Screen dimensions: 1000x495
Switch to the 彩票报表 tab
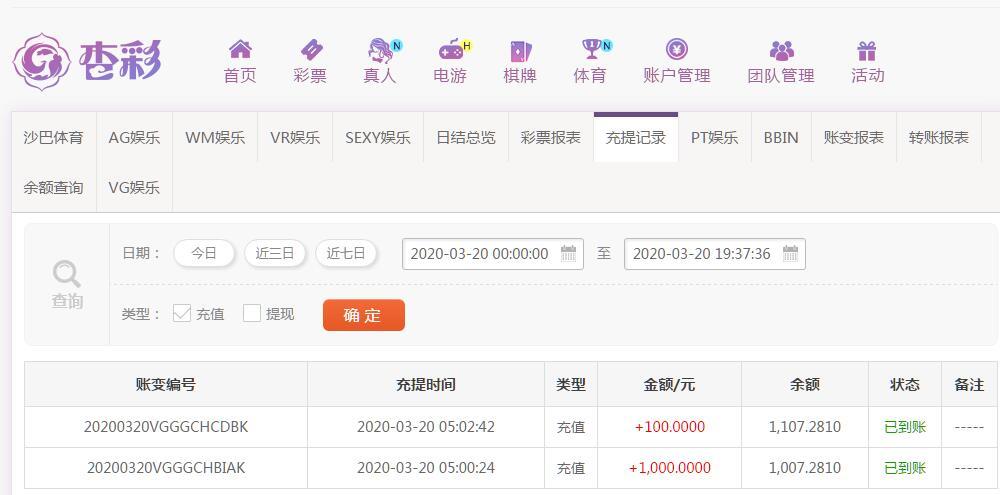tap(550, 137)
